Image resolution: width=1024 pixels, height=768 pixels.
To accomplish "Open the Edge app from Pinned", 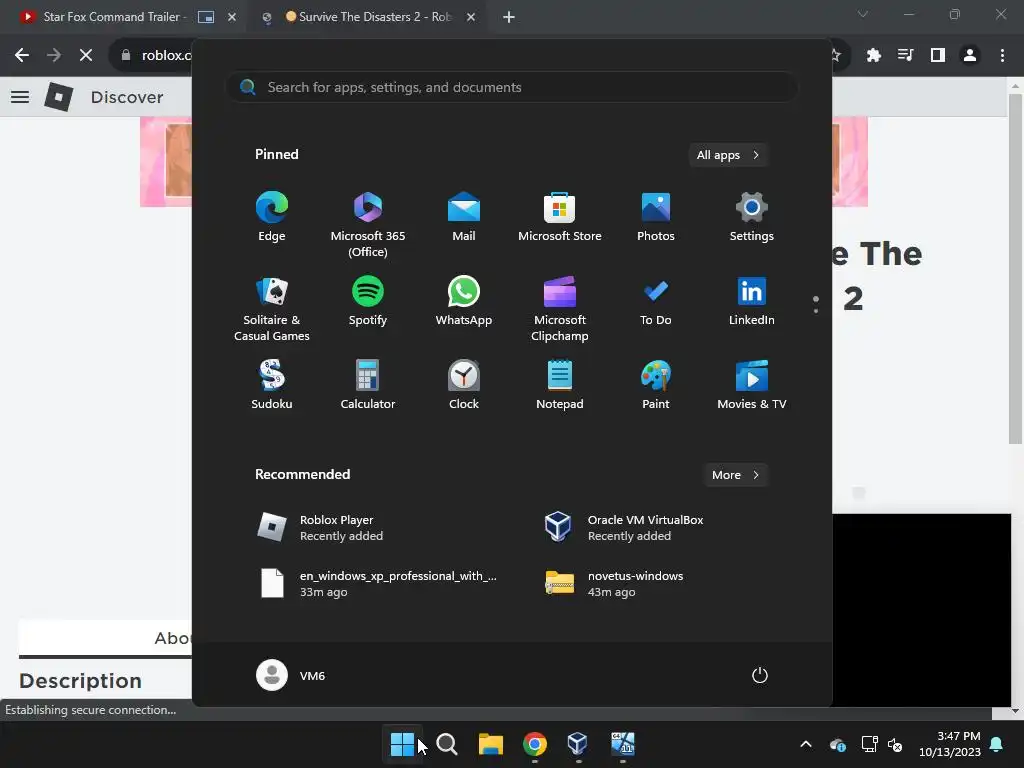I will pyautogui.click(x=272, y=217).
